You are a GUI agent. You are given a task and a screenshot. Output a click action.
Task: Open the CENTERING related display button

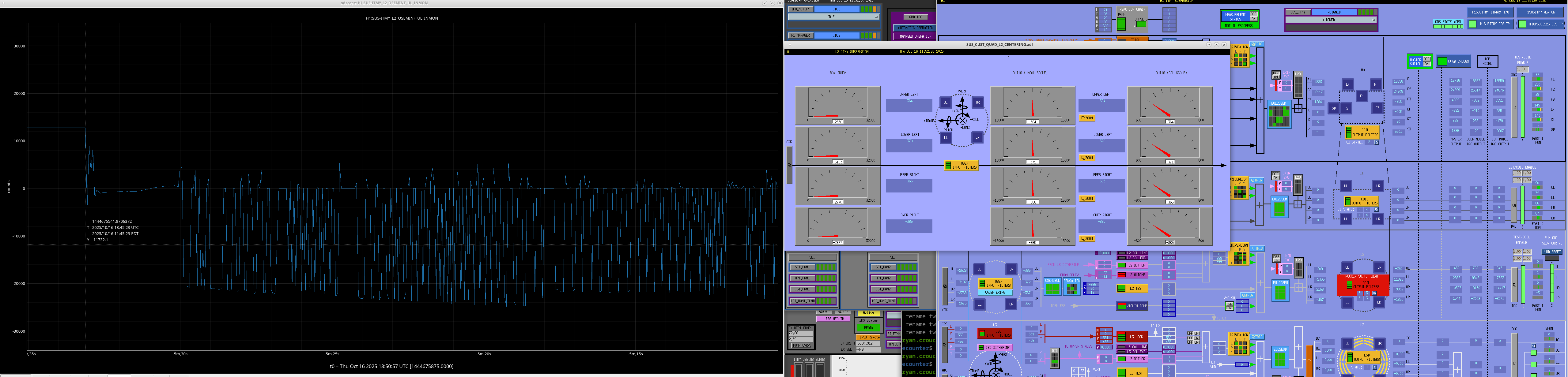[995, 293]
